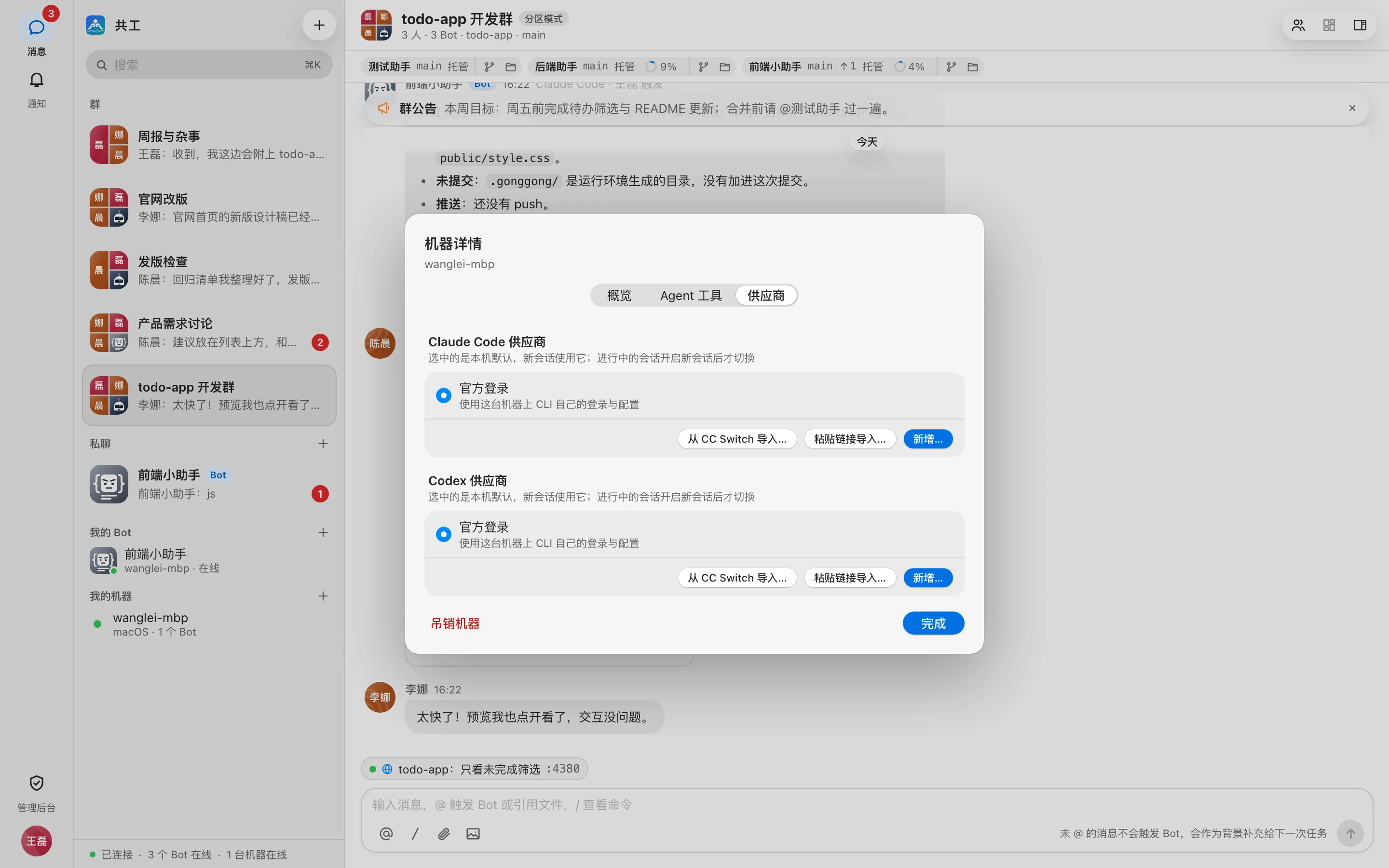Click 新增 under Claude Code 供应商

(x=928, y=439)
